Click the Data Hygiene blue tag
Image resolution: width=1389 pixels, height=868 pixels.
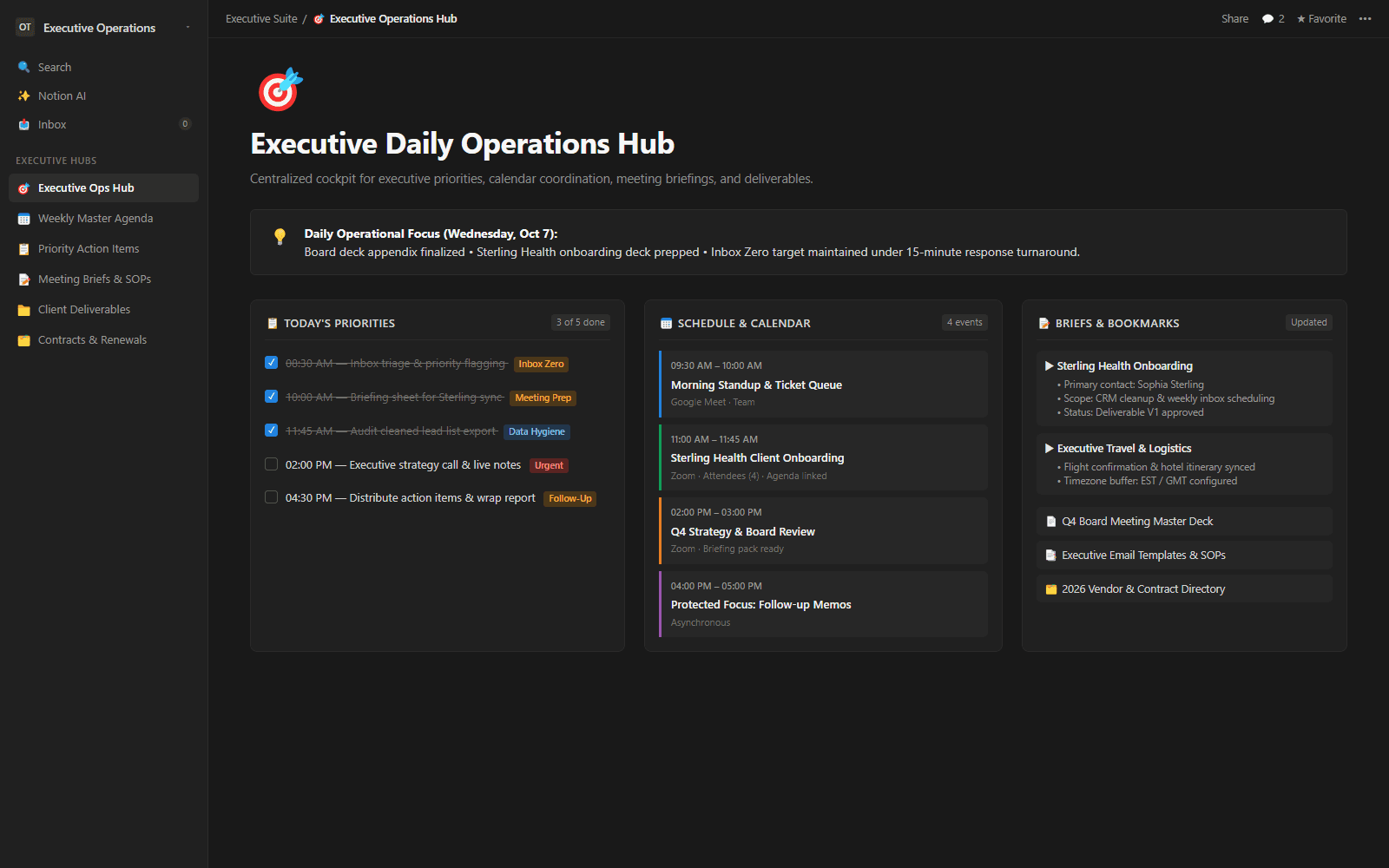coord(537,431)
